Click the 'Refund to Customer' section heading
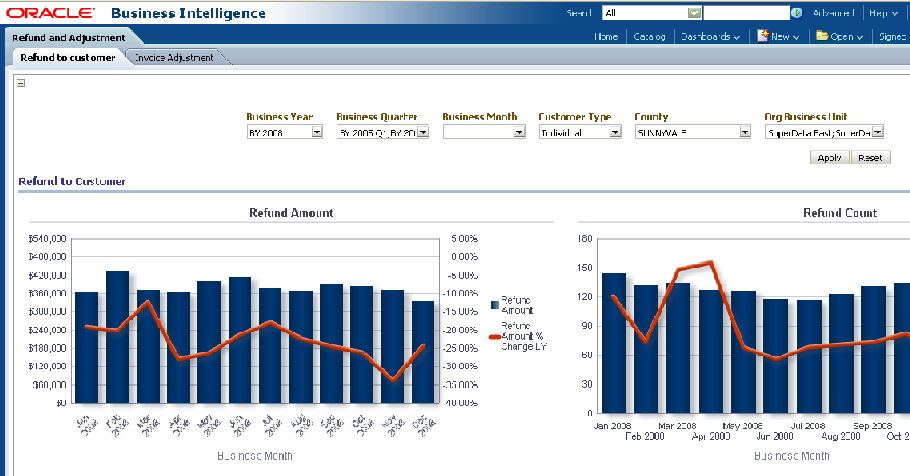This screenshot has width=910, height=476. click(71, 181)
